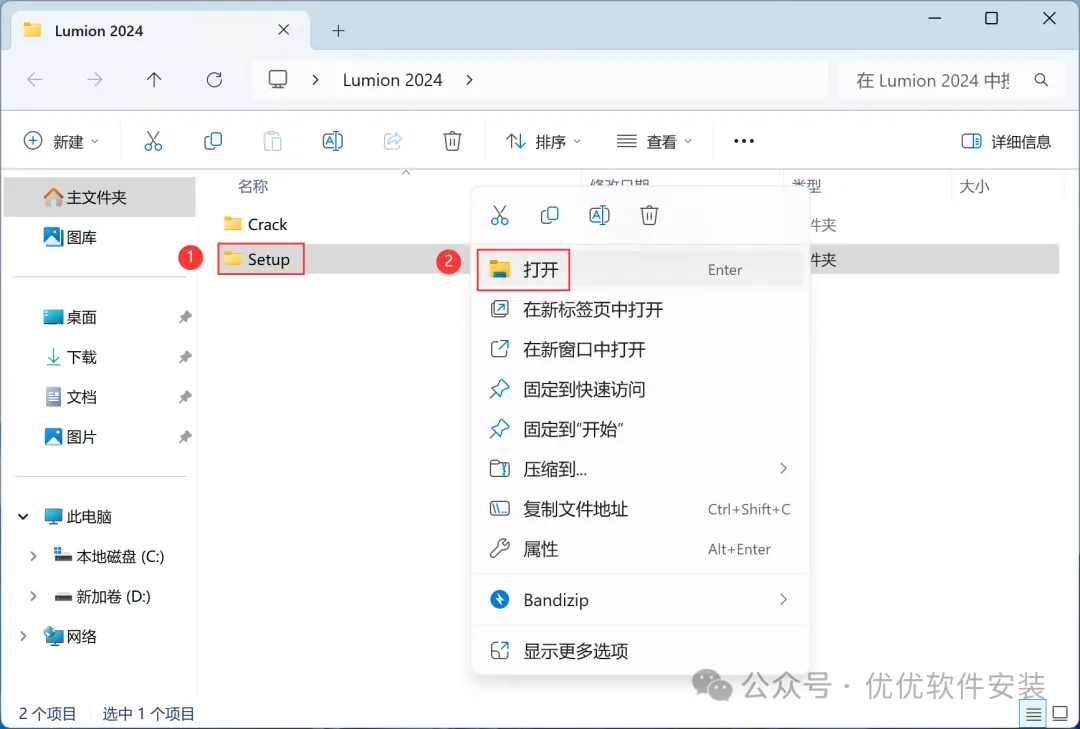
Task: Switch to large thumbnails view in the status bar
Action: tap(1061, 714)
